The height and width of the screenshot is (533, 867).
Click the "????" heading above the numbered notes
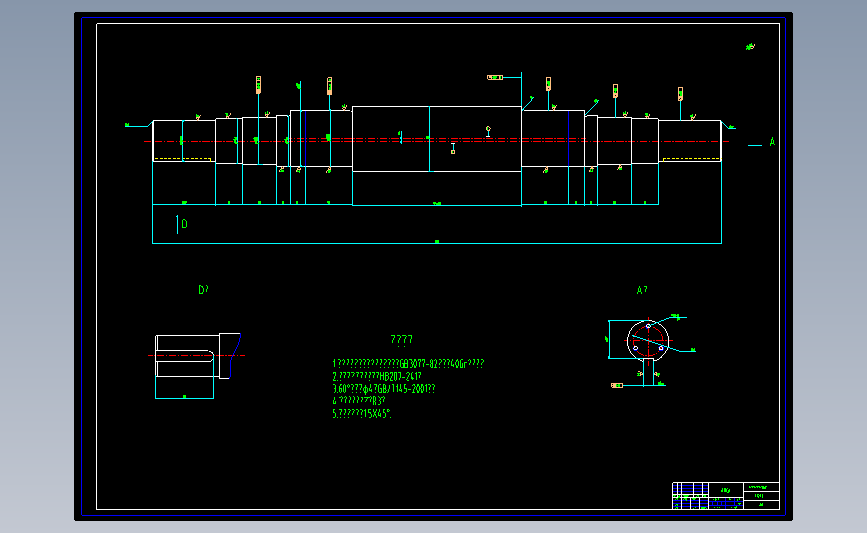[x=401, y=339]
